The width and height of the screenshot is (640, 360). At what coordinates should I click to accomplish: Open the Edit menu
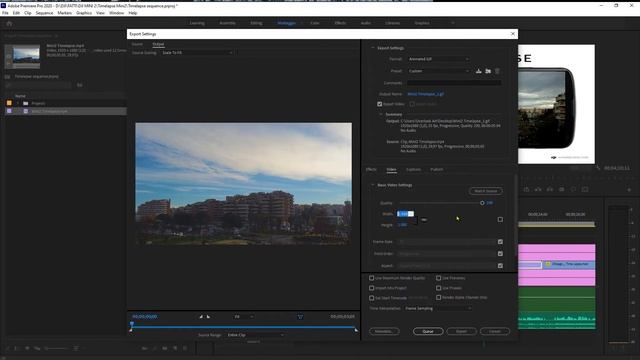[x=16, y=13]
